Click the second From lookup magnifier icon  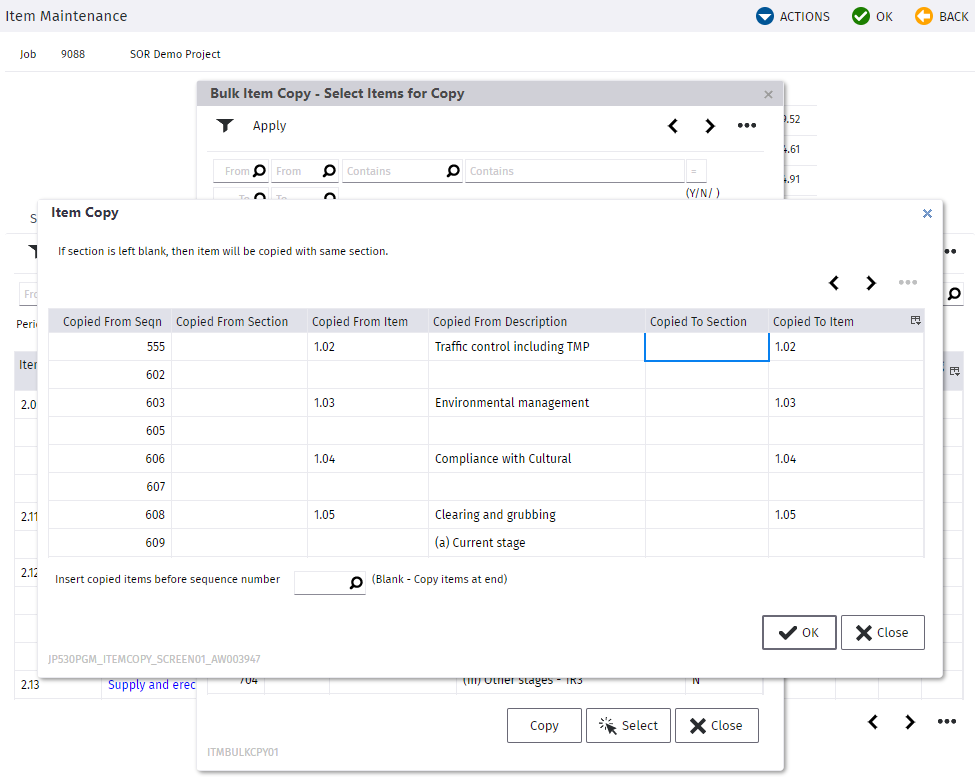click(330, 170)
